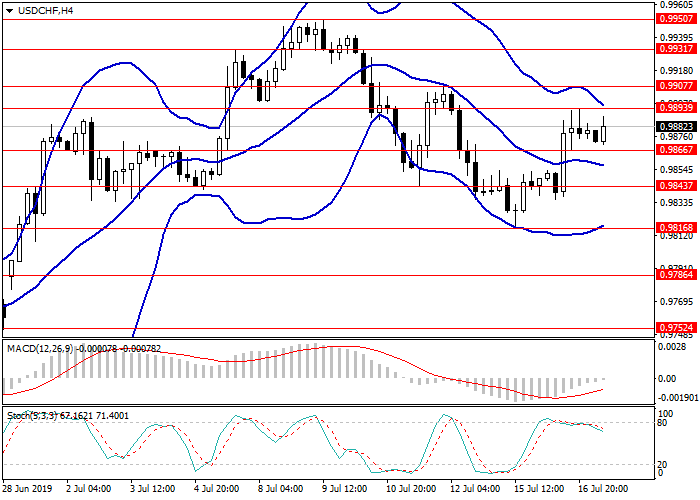
Task: Click the 0.98939 horizontal level label
Action: [x=671, y=107]
